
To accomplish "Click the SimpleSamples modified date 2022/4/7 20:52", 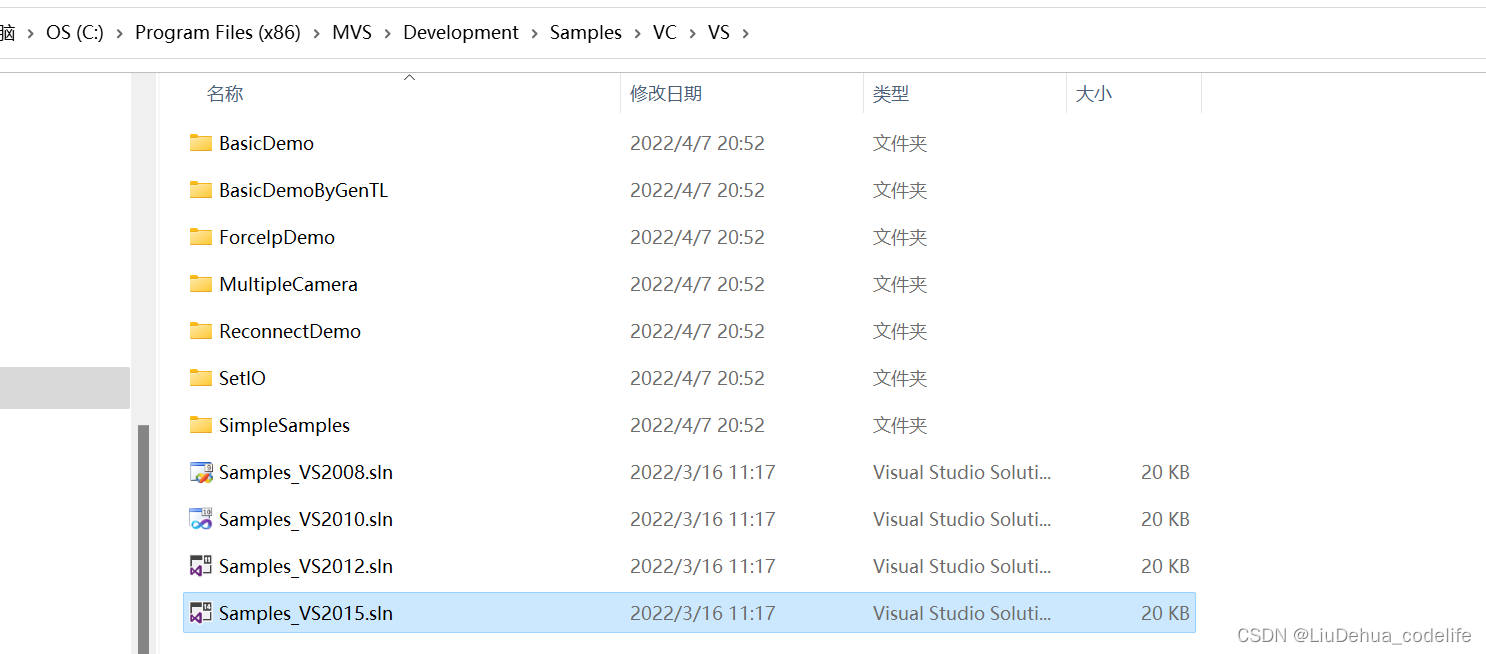I will point(697,425).
